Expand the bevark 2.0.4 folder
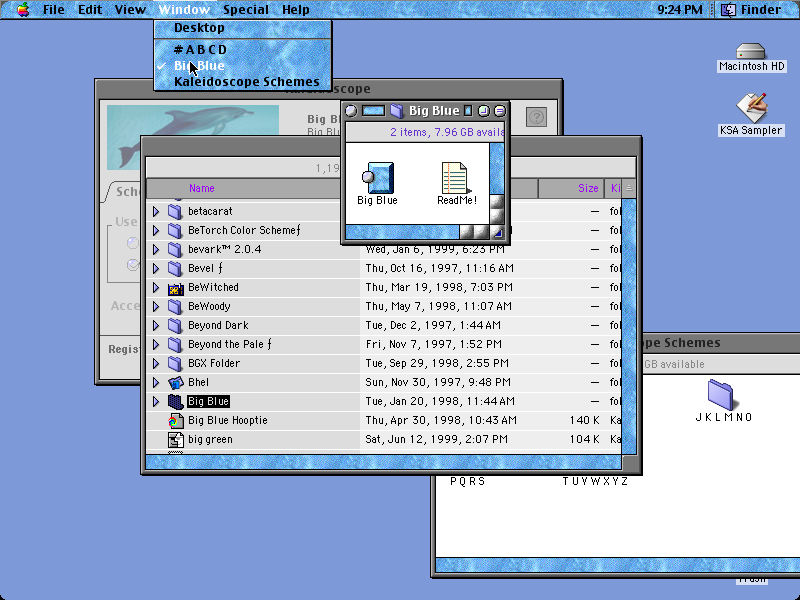This screenshot has width=800, height=600. [156, 249]
